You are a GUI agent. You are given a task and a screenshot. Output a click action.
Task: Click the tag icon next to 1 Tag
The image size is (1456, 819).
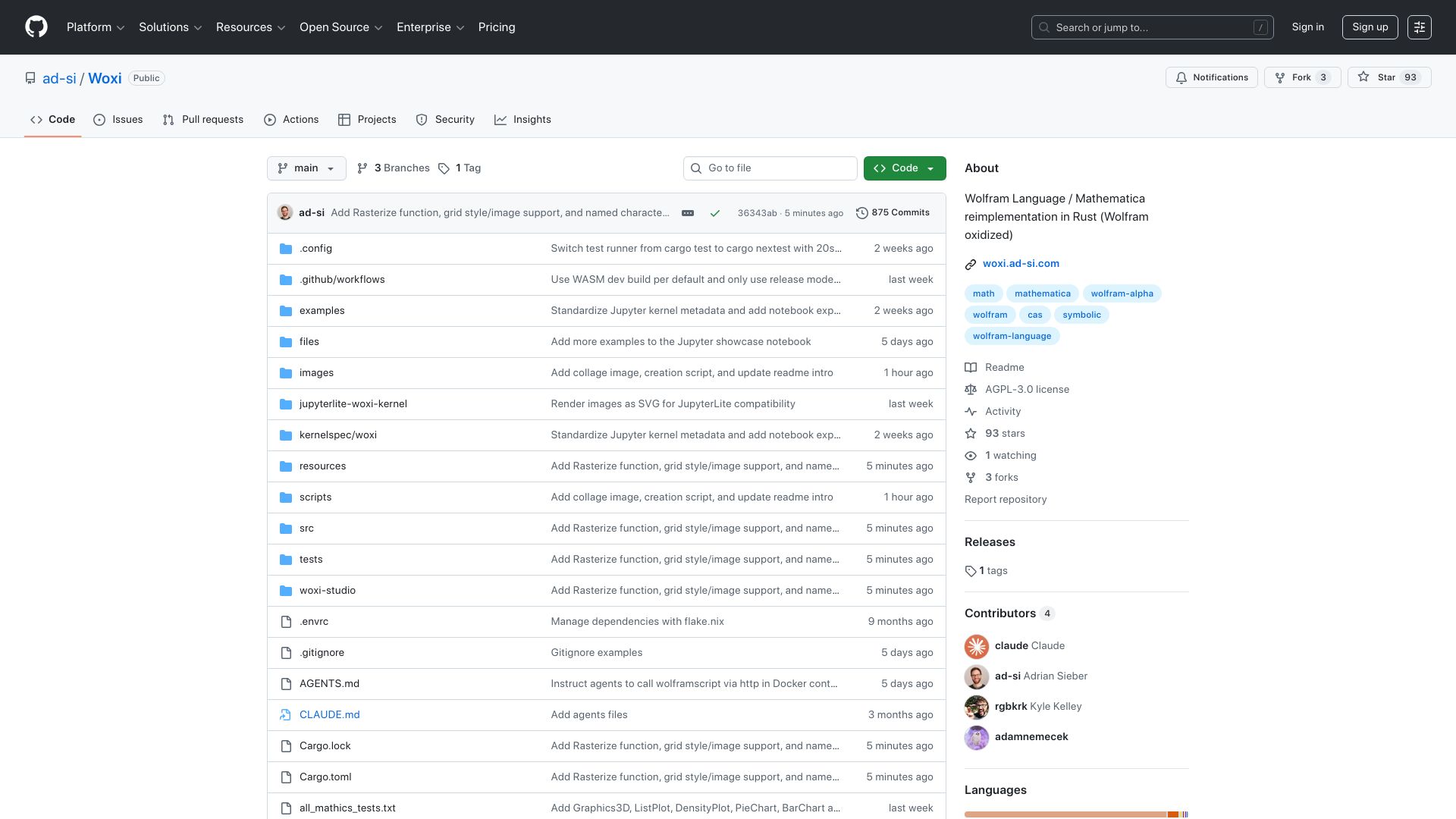pos(444,168)
